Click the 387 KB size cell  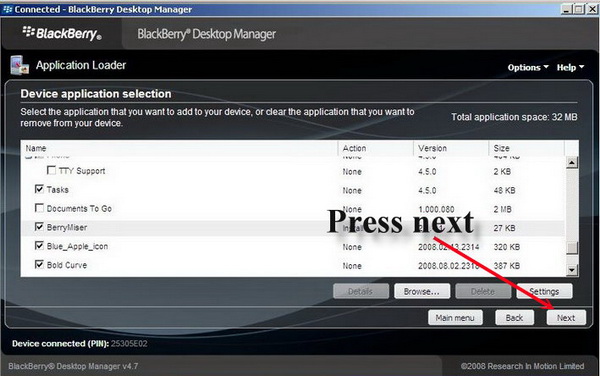tap(507, 266)
